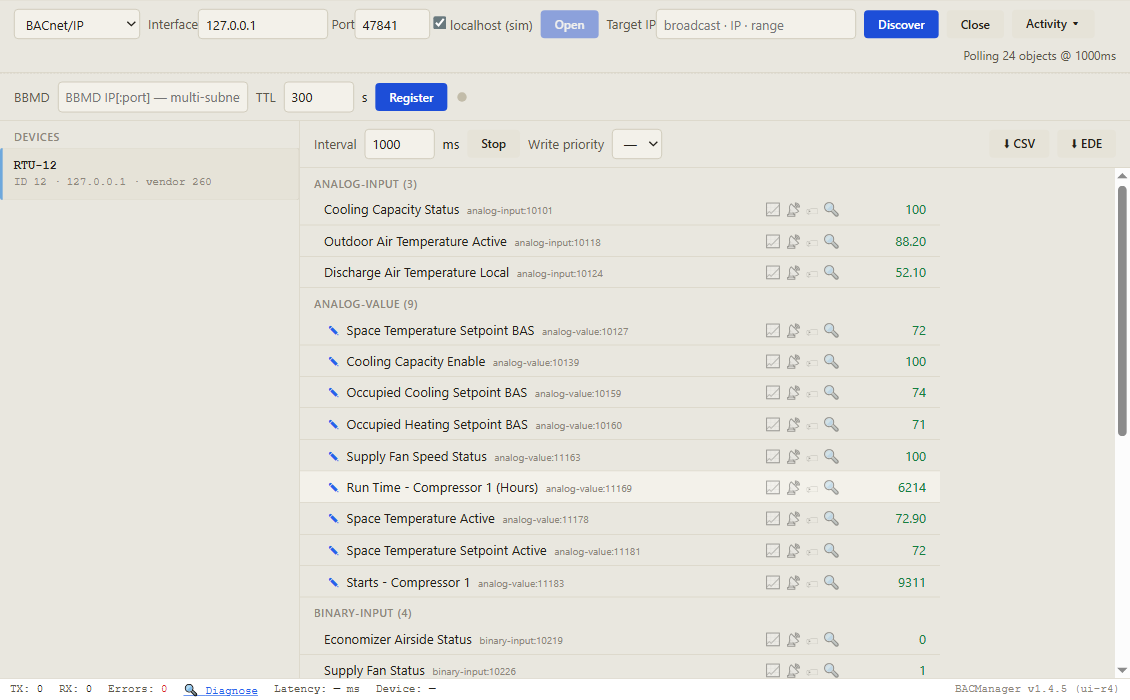
Task: Open the Write priority dropdown
Action: 637,144
